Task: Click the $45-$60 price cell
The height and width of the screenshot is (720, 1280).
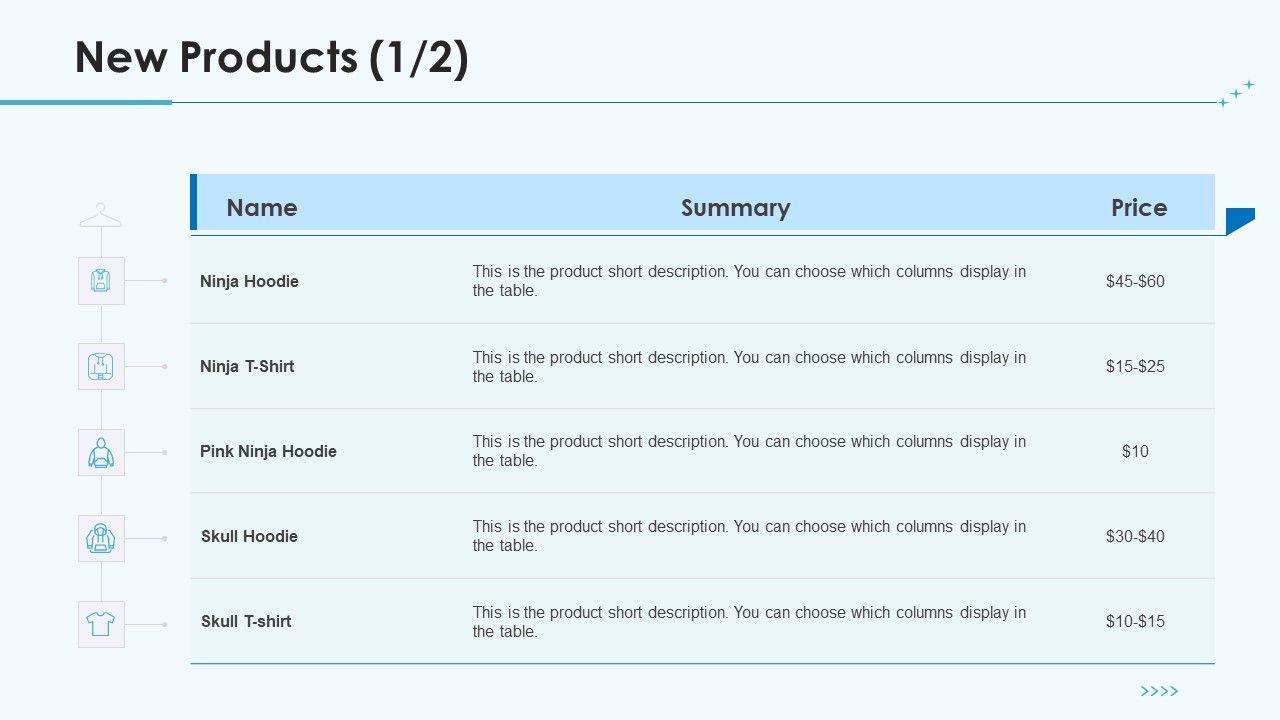Action: (x=1135, y=282)
